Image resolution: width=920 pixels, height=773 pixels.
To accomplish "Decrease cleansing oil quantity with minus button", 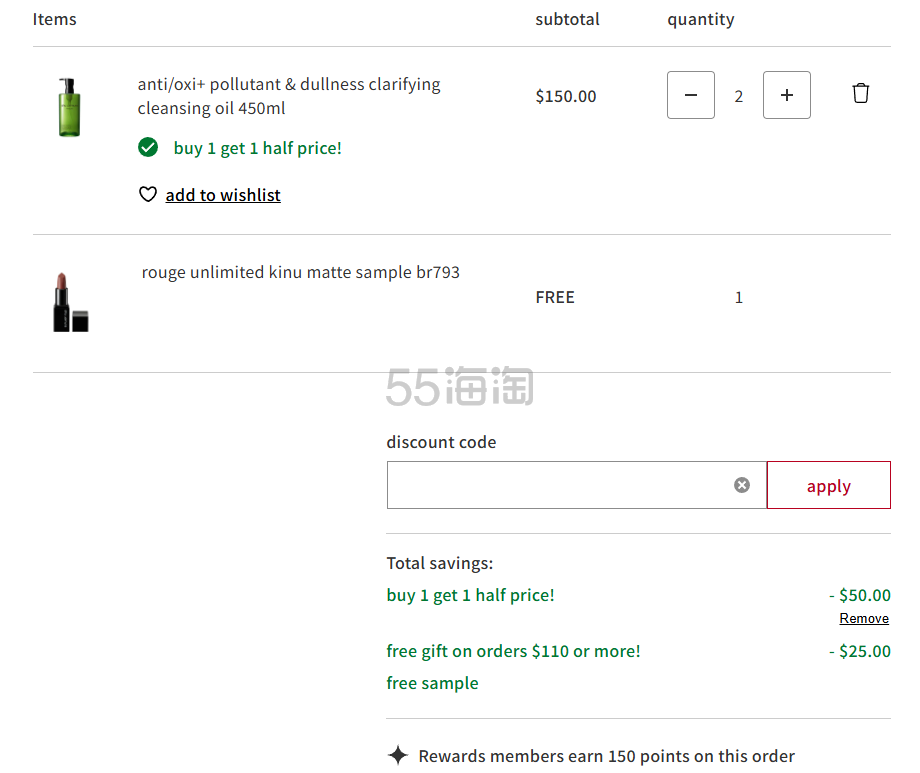I will [690, 95].
